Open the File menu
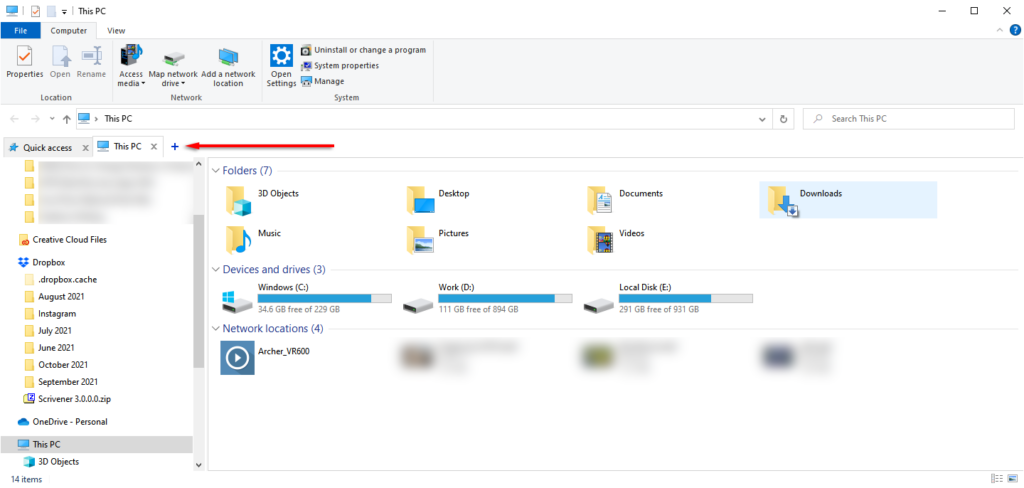Screen dimensions: 1024x488 coord(20,30)
